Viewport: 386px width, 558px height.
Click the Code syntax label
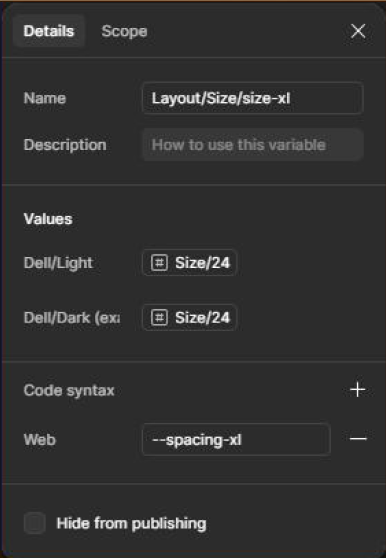click(x=69, y=390)
